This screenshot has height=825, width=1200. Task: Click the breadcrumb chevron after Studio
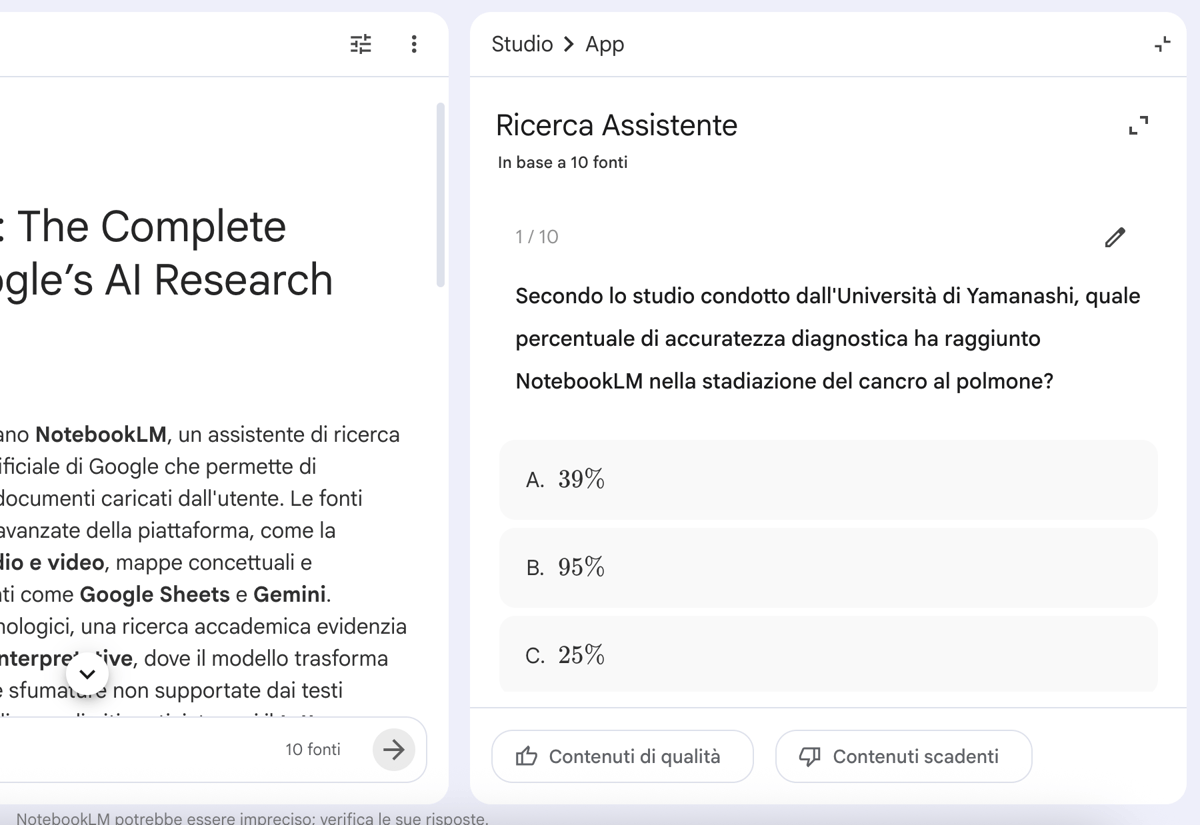(x=569, y=44)
